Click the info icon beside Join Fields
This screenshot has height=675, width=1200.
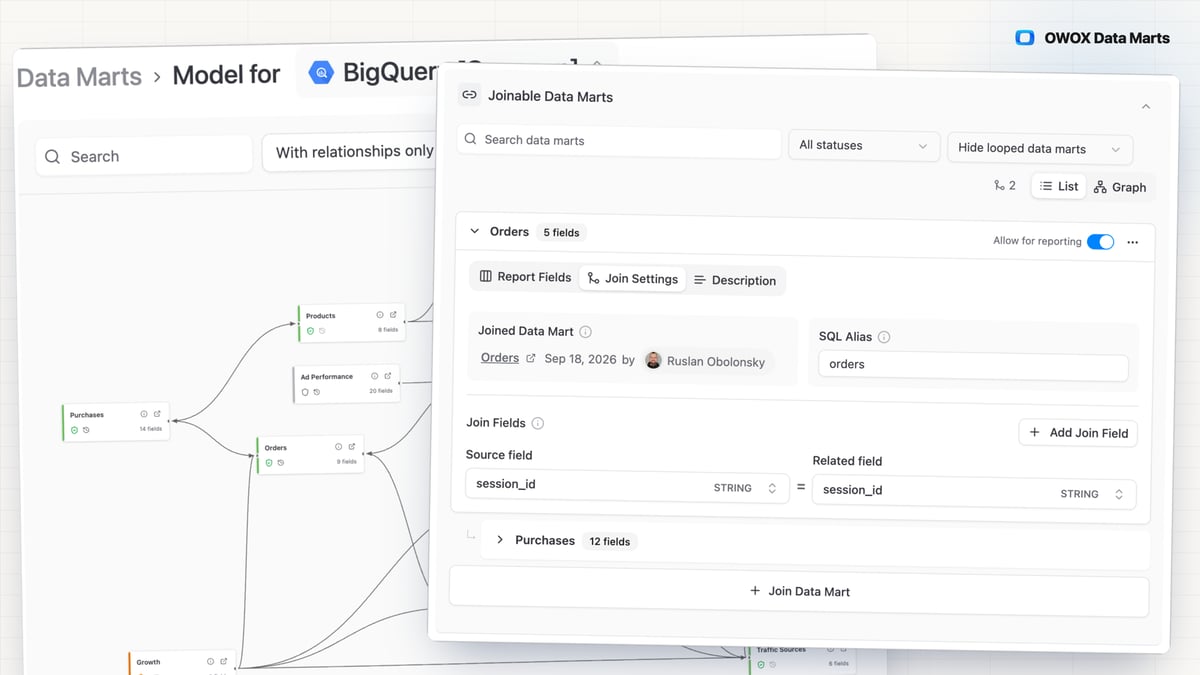pos(538,423)
